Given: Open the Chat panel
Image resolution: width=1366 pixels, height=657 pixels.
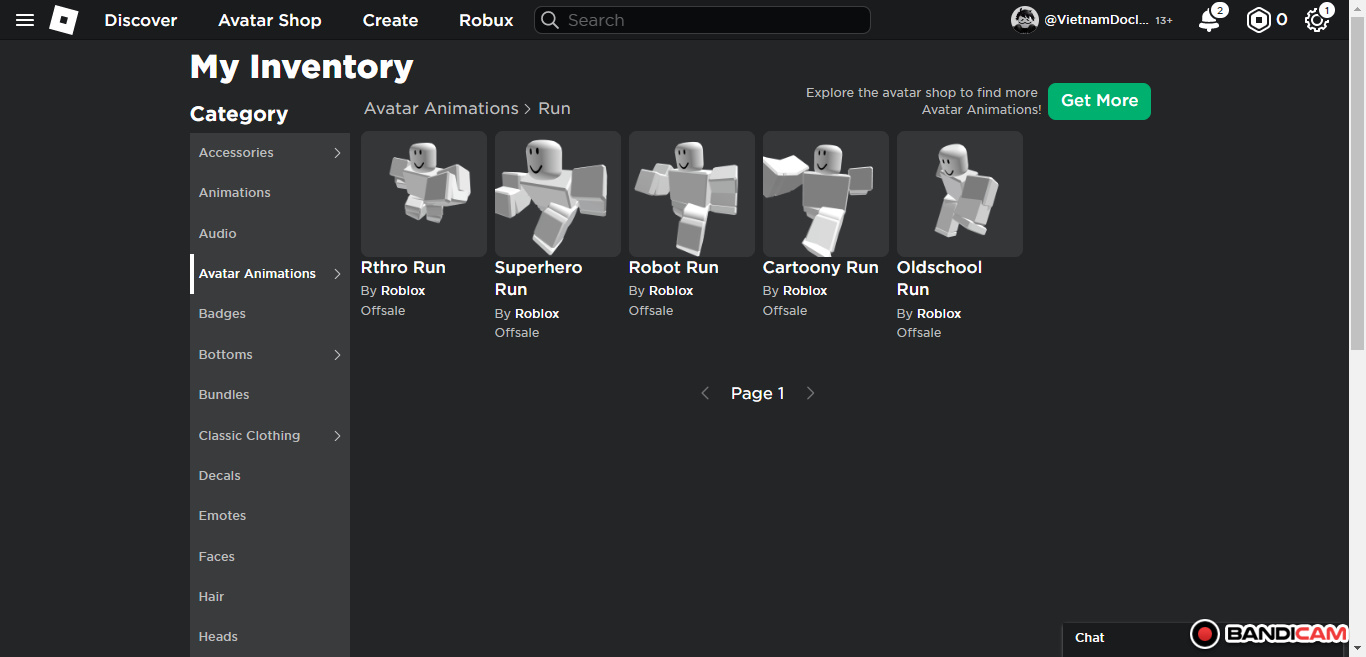Looking at the screenshot, I should [x=1090, y=637].
